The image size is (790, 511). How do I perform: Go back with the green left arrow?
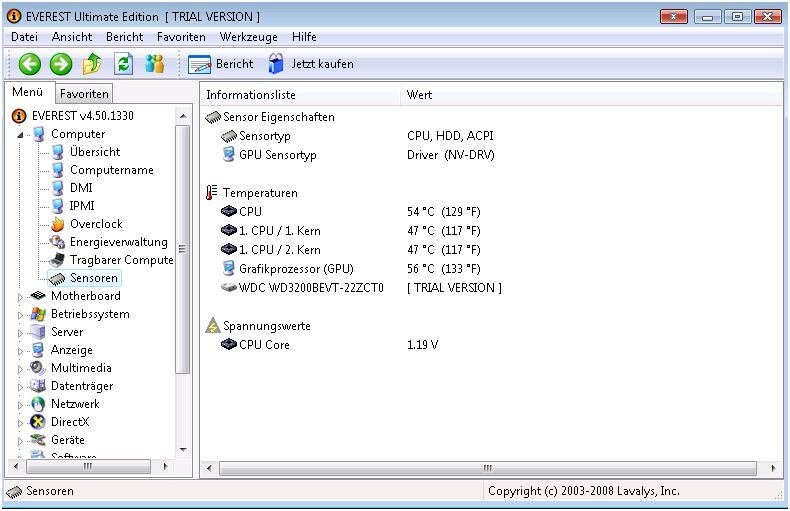pos(30,65)
